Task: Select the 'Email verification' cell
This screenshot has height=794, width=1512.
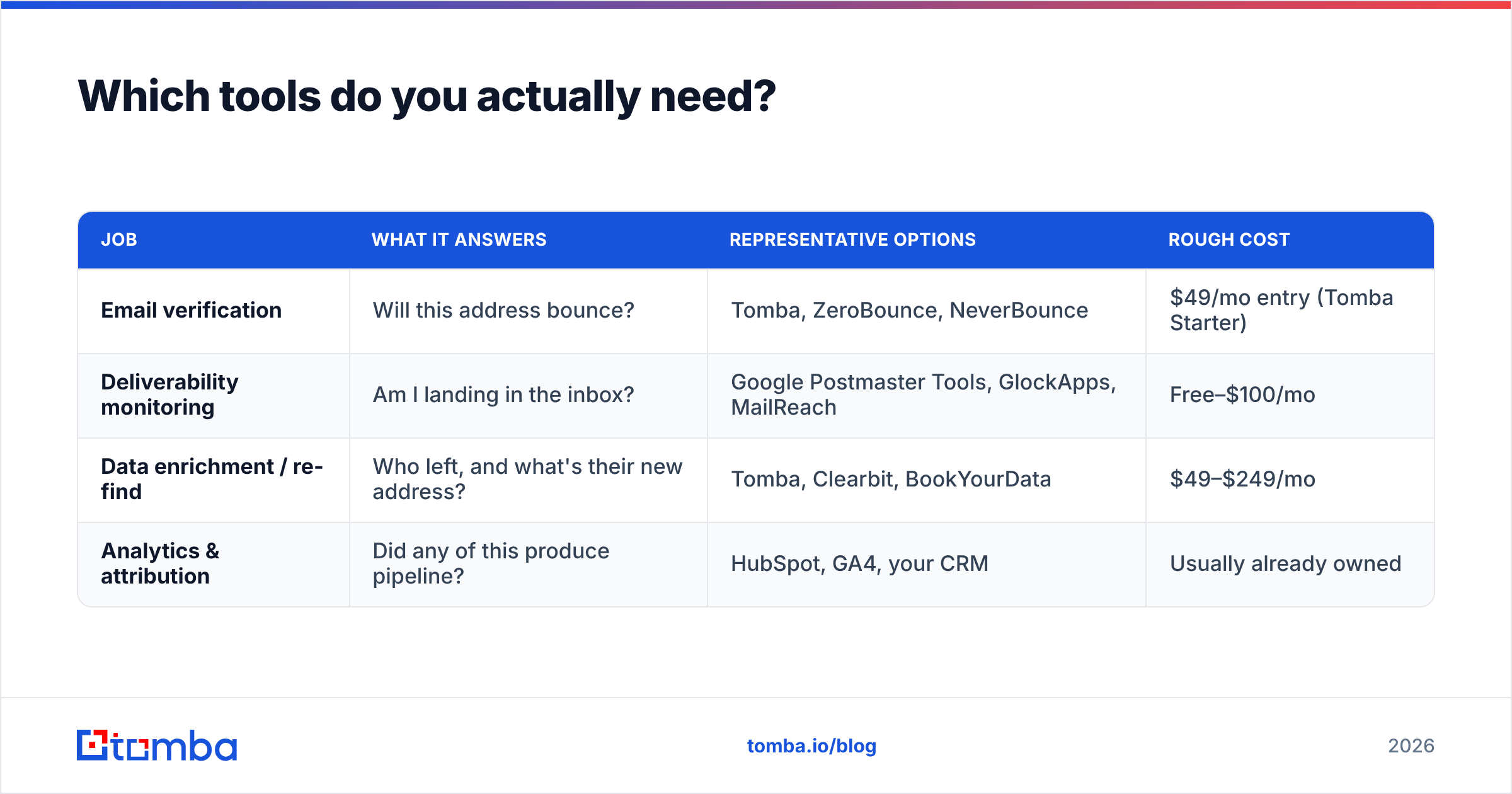Action: (214, 311)
